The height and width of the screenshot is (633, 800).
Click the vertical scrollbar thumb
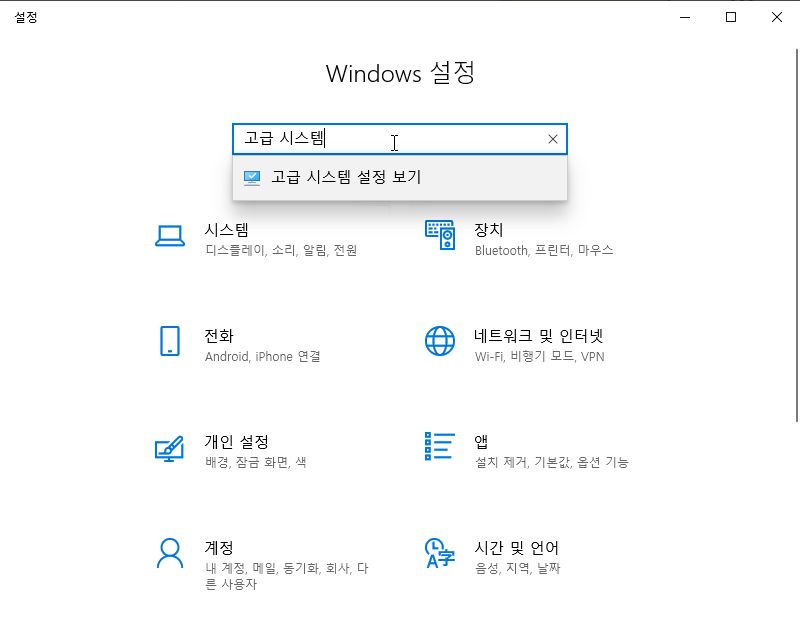coord(796,235)
